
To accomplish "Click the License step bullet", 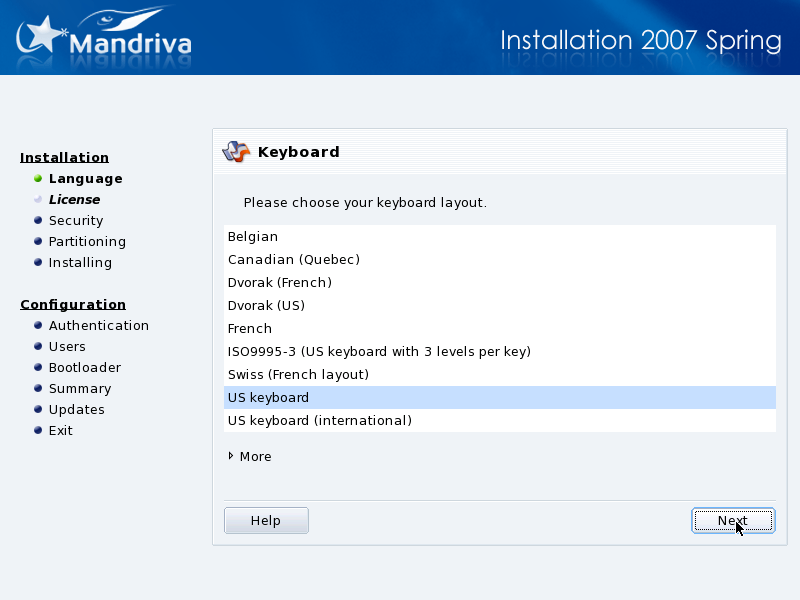I will [38, 200].
